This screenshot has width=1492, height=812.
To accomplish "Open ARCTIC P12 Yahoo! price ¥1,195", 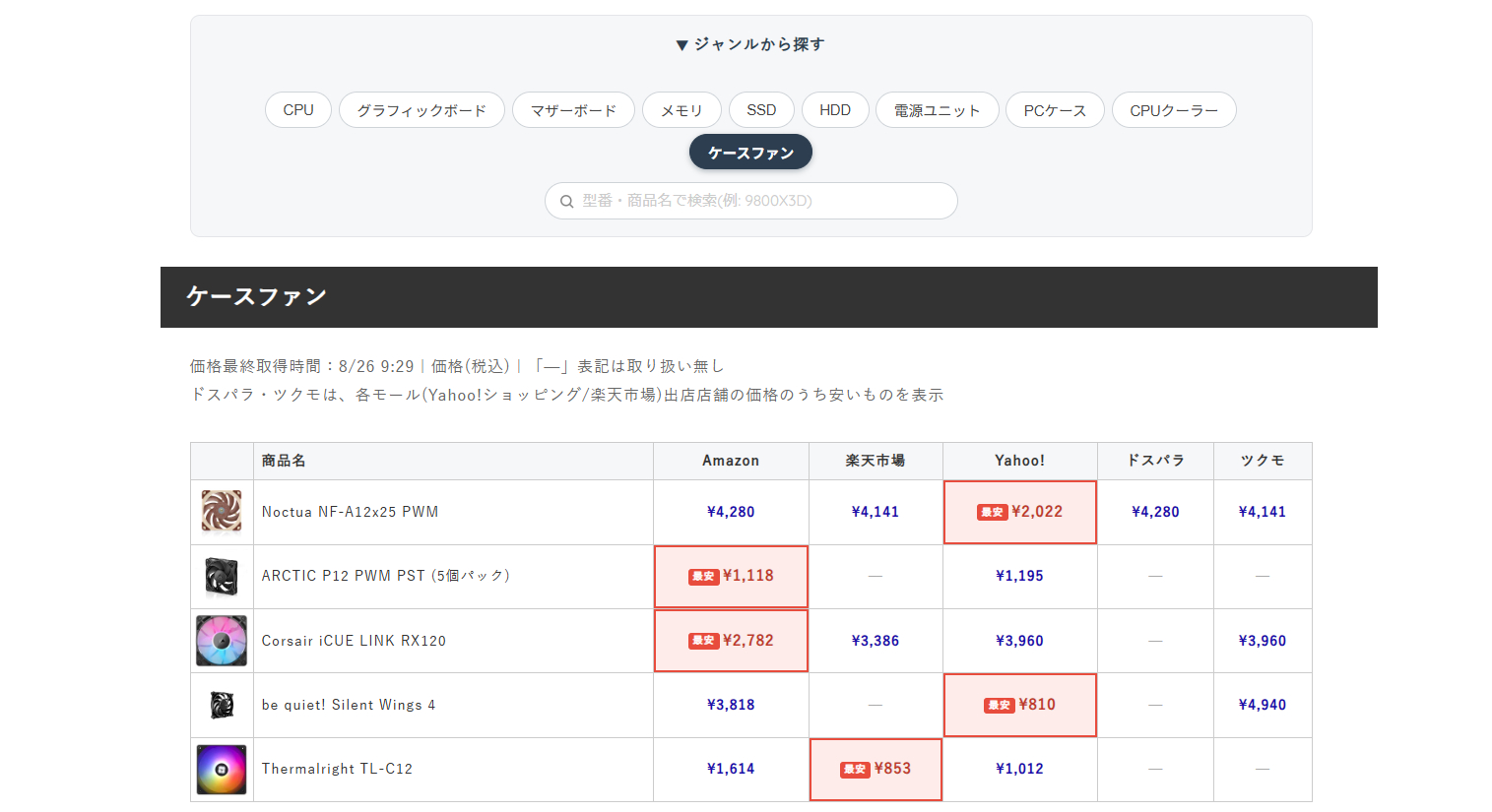I will (1019, 576).
